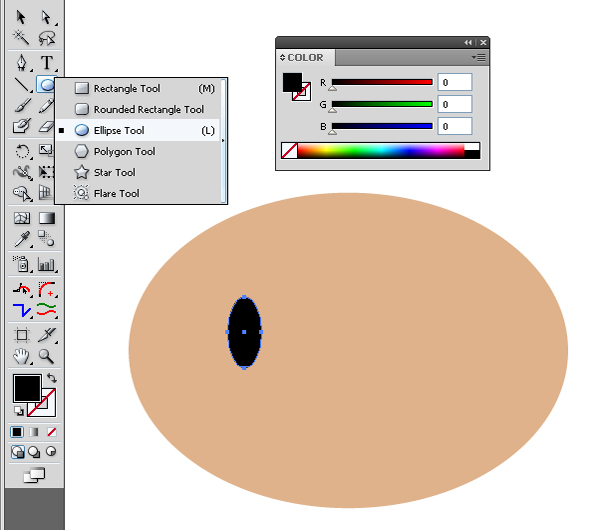This screenshot has width=600, height=530.
Task: Click the Swap Fill and Stroke arrows
Action: point(52,378)
